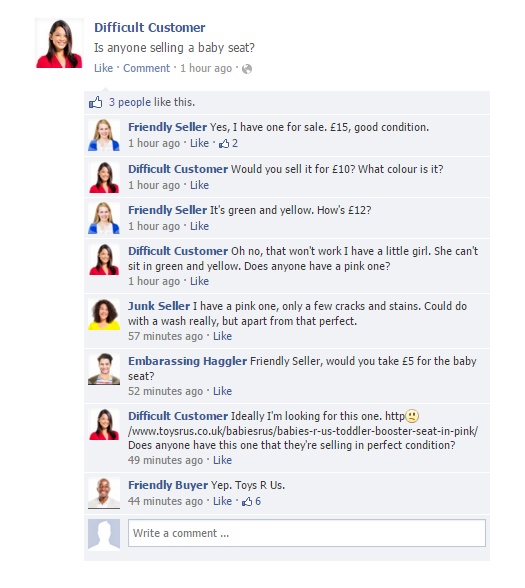Click the '1 hour ago' timestamp on the post

206,68
